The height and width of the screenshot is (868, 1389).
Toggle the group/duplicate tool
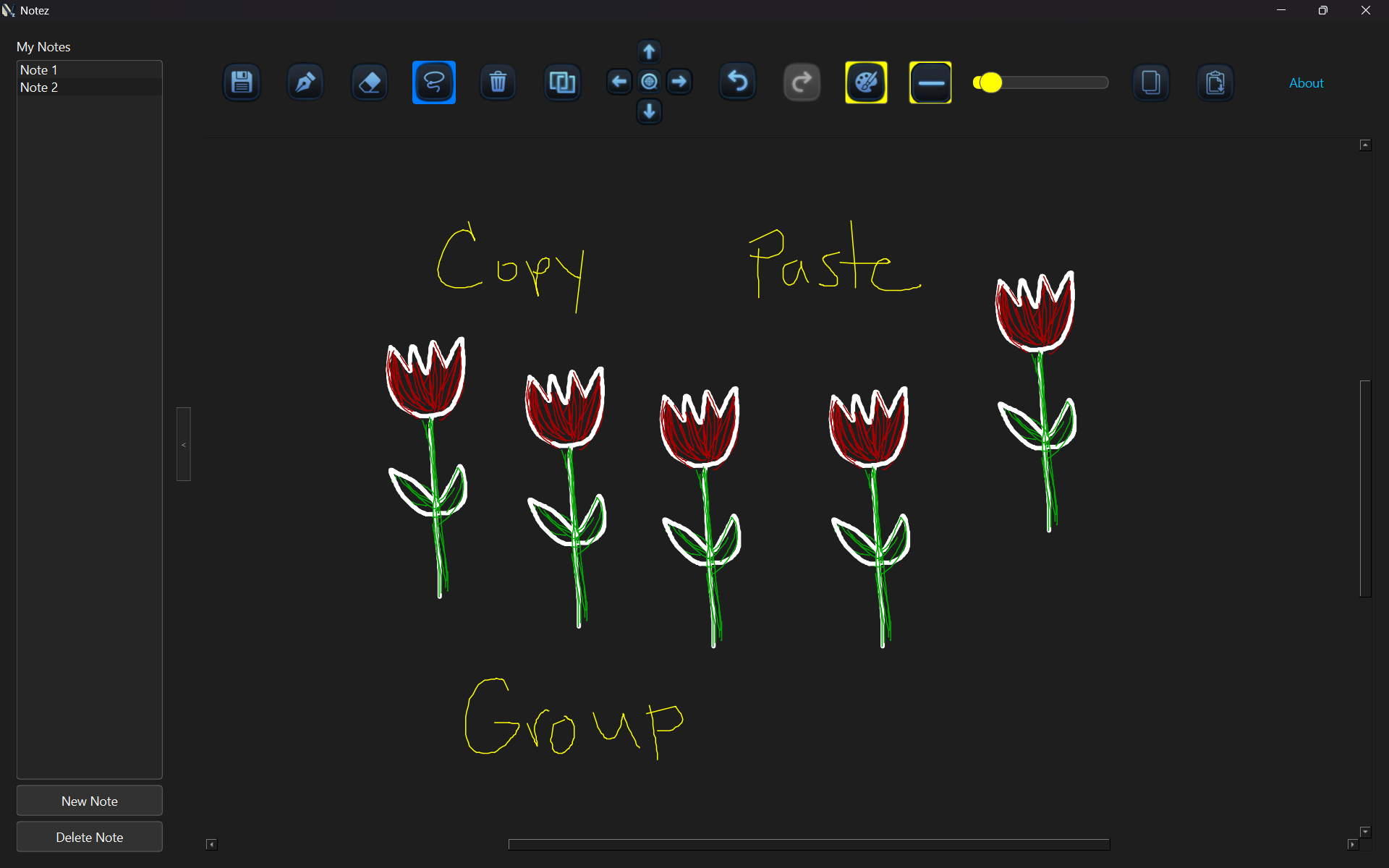coord(562,82)
